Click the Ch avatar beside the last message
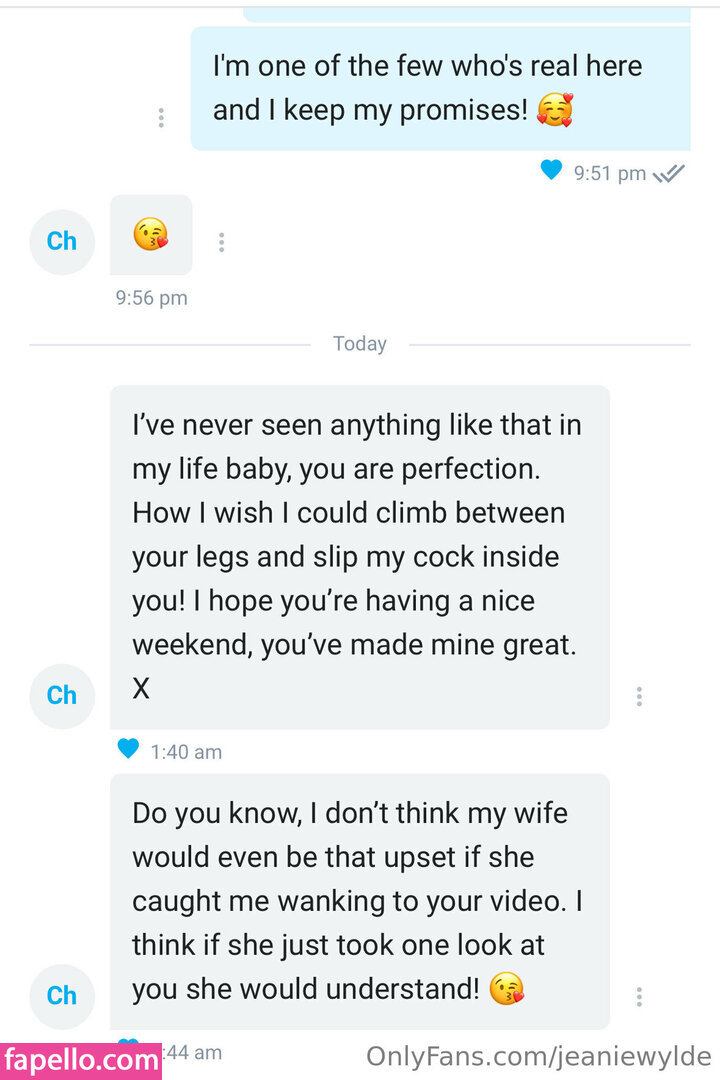720x1080 pixels. (62, 995)
